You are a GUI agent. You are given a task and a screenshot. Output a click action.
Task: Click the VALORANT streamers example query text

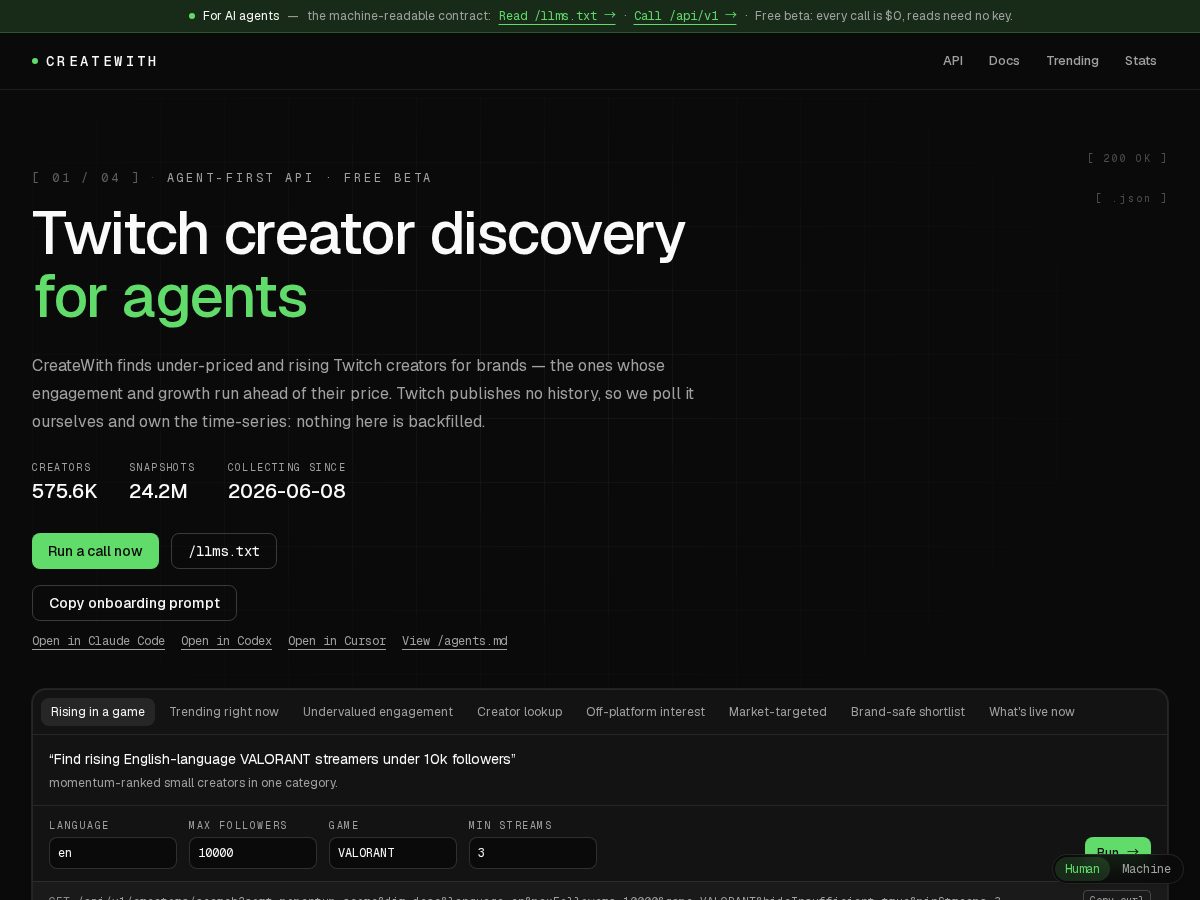click(x=282, y=759)
